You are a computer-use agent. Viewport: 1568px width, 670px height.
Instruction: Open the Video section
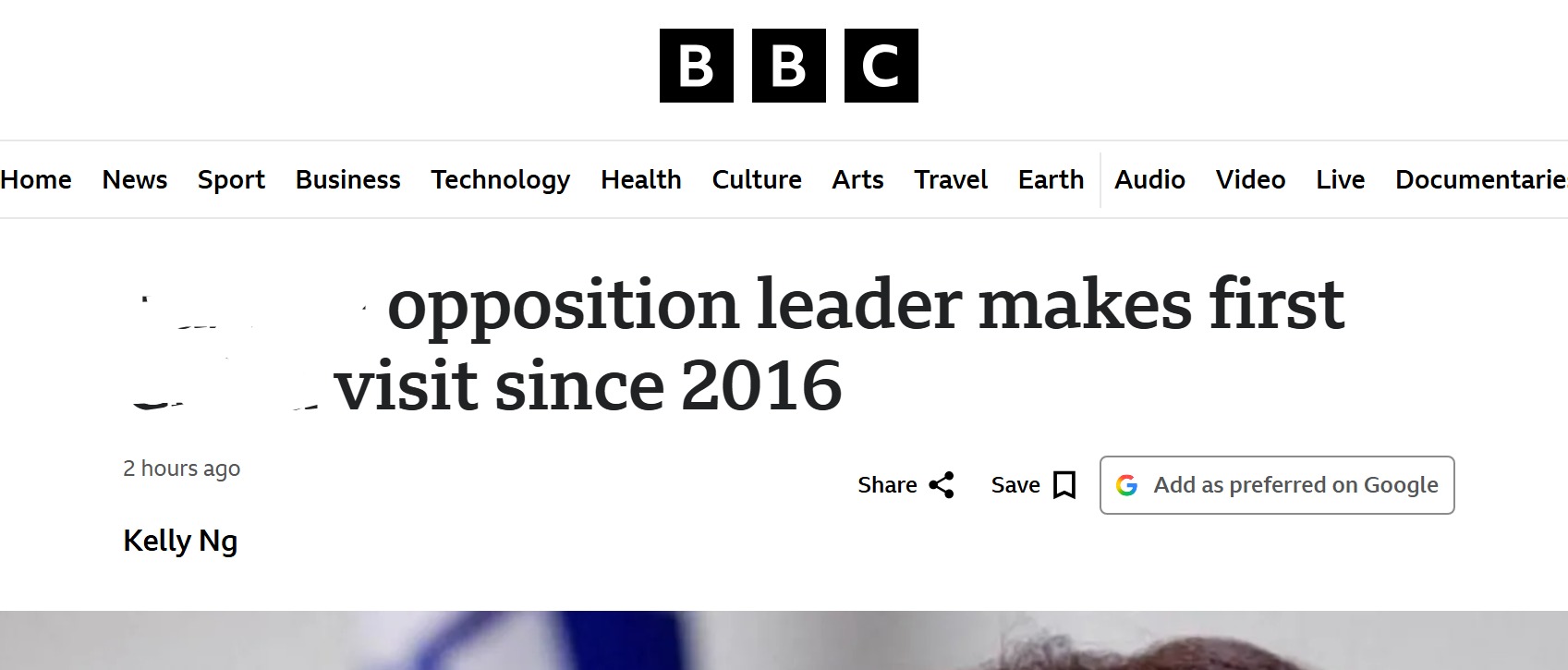pyautogui.click(x=1250, y=179)
